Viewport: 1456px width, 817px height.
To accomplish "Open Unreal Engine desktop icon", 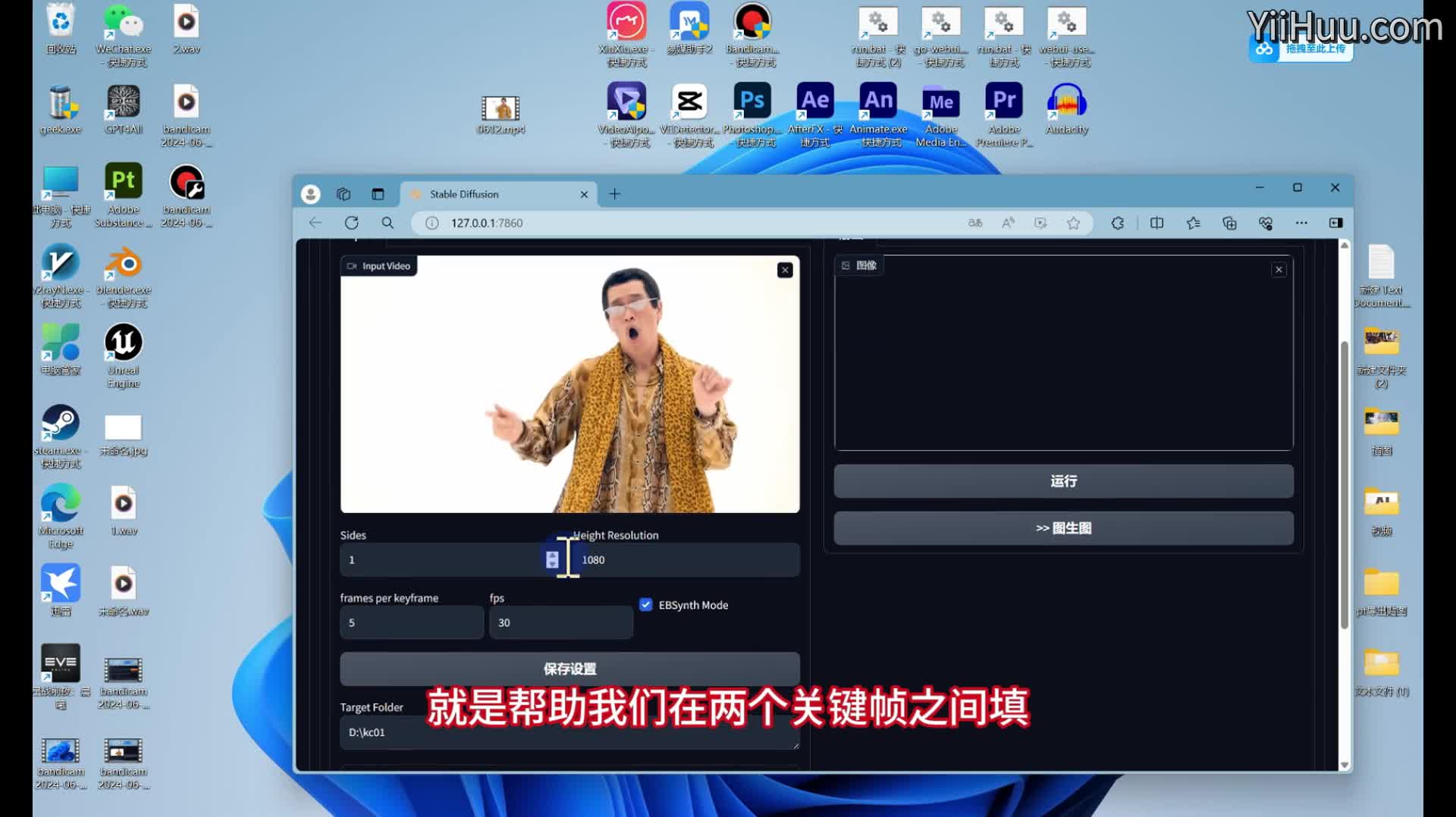I will pyautogui.click(x=124, y=356).
